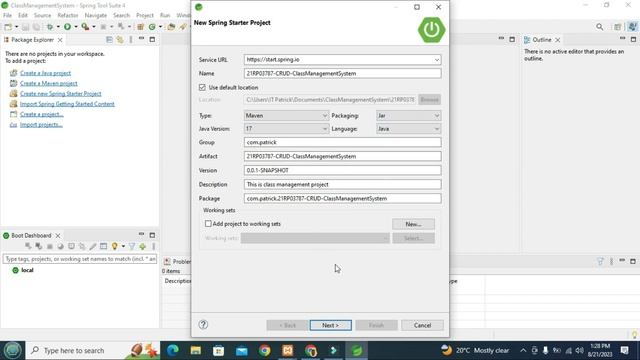The height and width of the screenshot is (360, 640).
Task: Check Add project to working sets
Action: point(208,224)
